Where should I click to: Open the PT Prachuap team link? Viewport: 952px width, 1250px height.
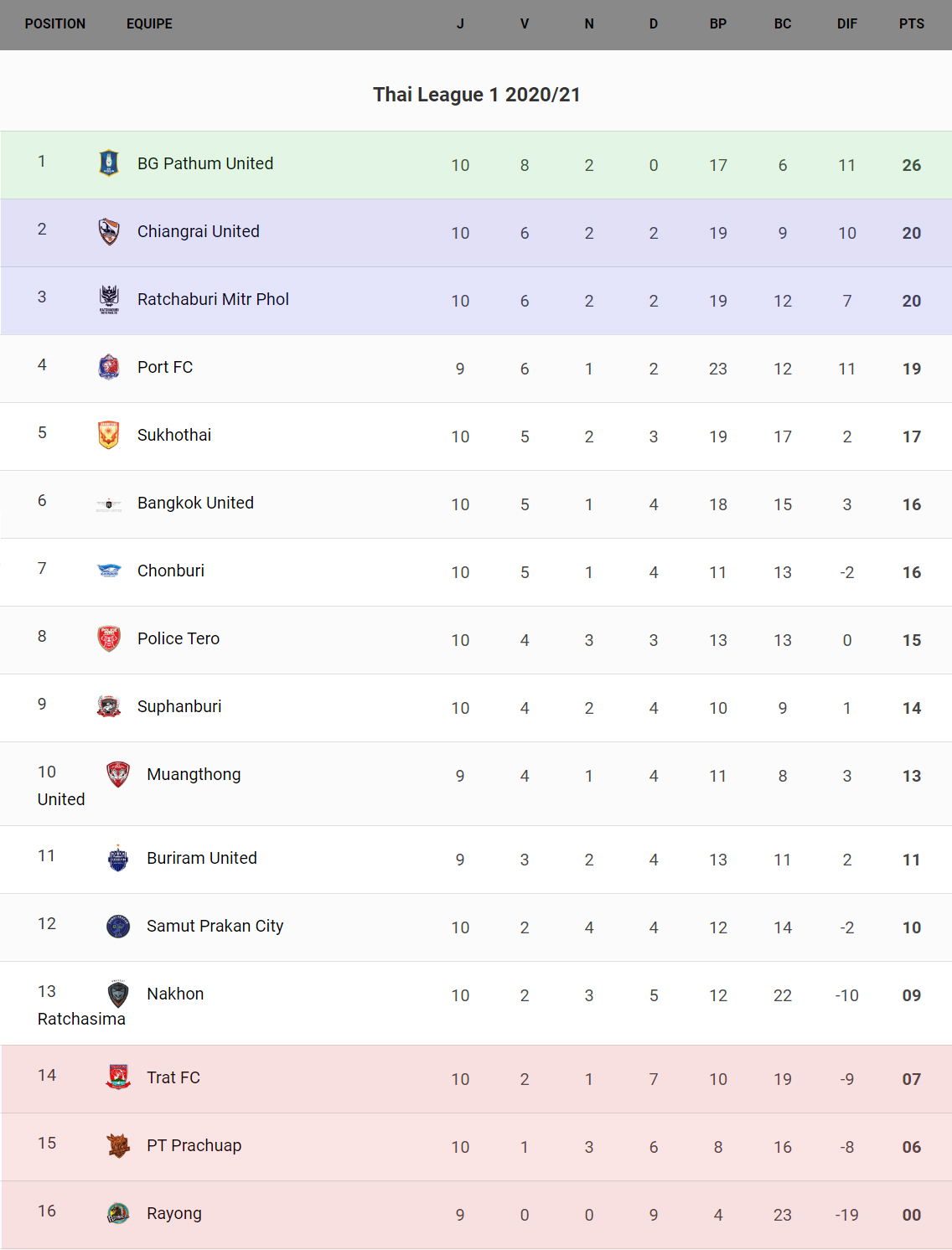click(x=194, y=1145)
